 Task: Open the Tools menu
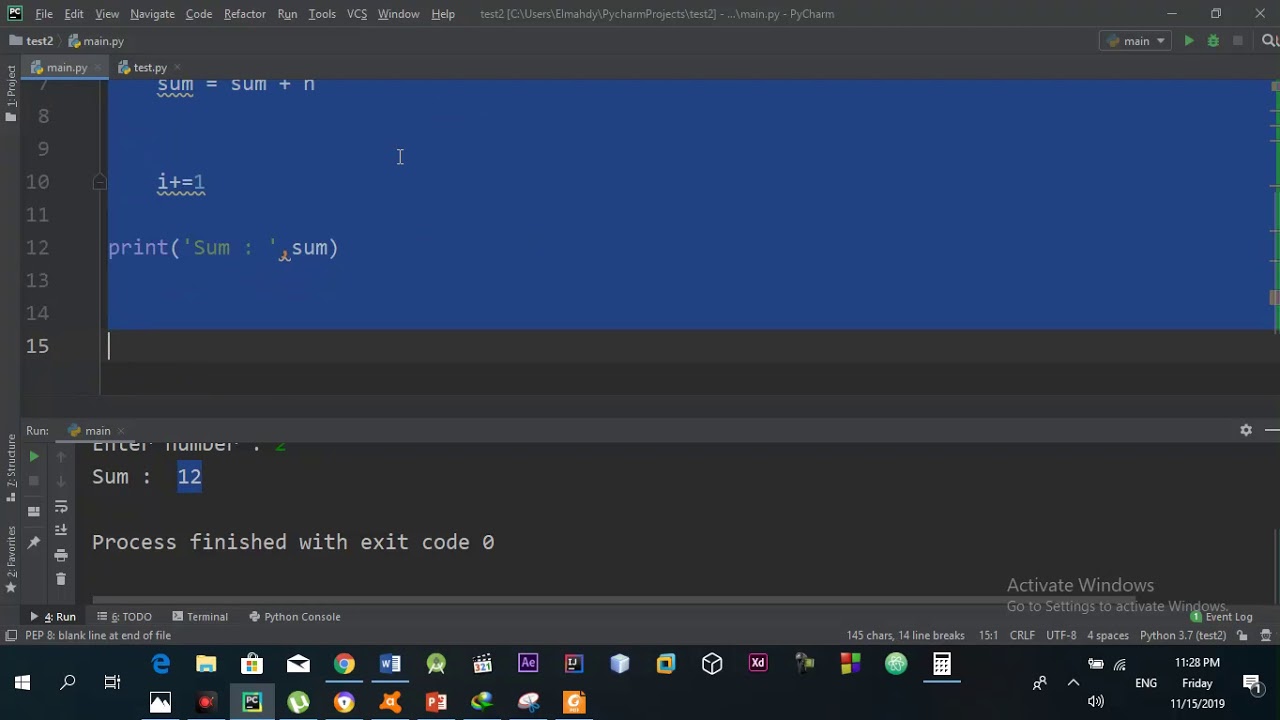pos(322,14)
